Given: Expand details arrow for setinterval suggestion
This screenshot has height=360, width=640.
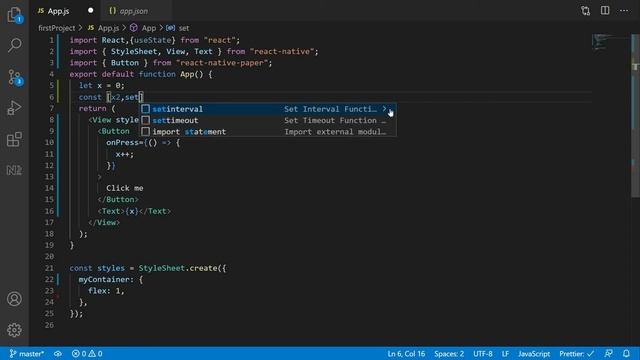Looking at the screenshot, I should (384, 109).
